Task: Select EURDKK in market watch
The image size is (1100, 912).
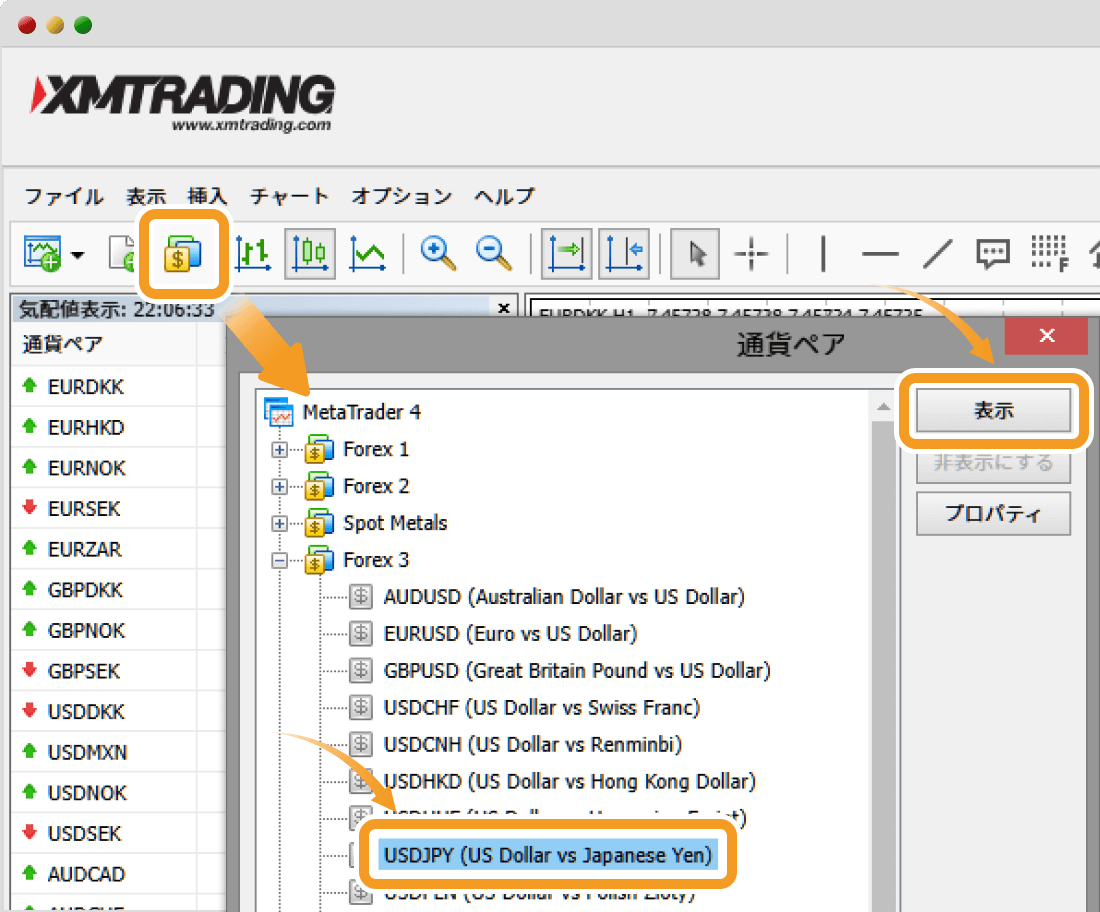Action: tap(86, 387)
